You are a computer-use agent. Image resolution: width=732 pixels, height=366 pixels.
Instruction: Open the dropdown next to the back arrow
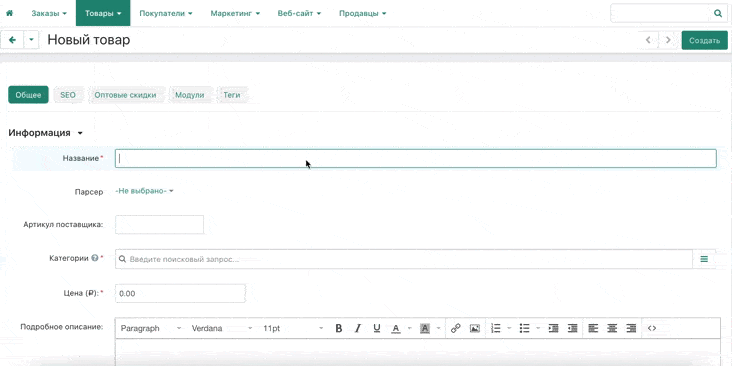click(31, 40)
